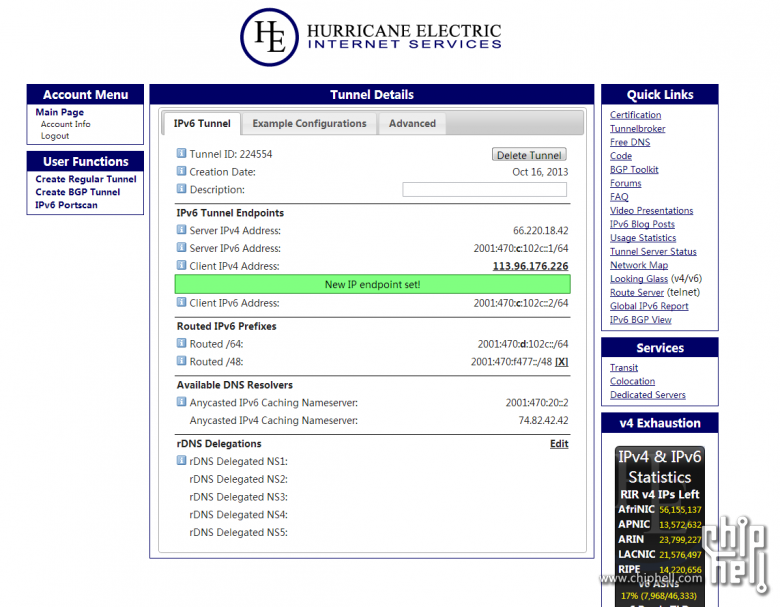Click info icon beside Routed /48
Viewport: 780px width, 607px height.
pyautogui.click(x=182, y=361)
